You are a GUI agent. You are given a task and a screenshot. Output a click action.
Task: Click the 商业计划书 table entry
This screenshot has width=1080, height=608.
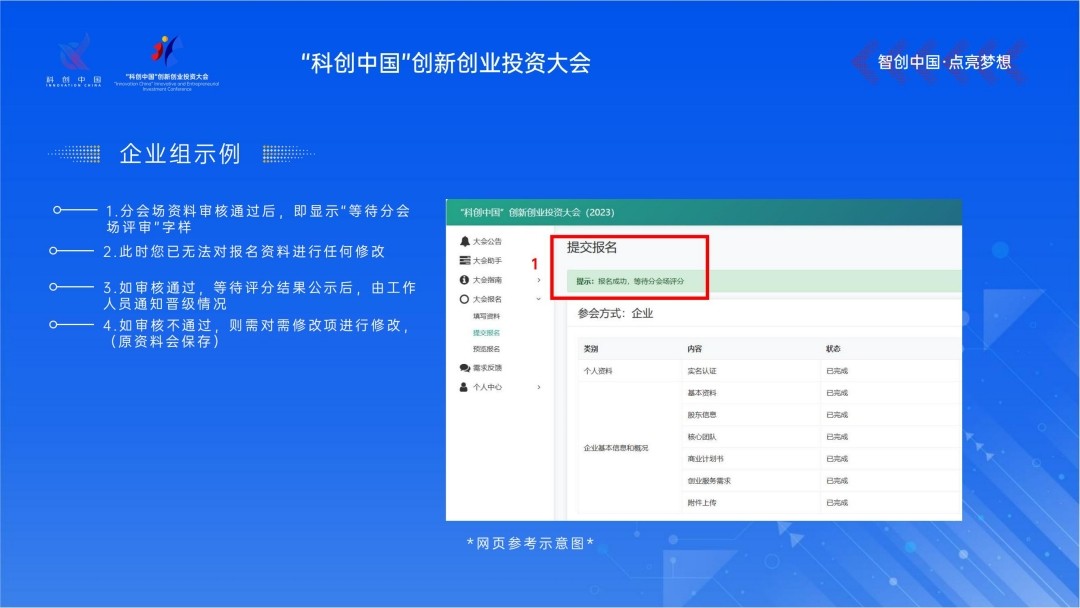point(704,459)
